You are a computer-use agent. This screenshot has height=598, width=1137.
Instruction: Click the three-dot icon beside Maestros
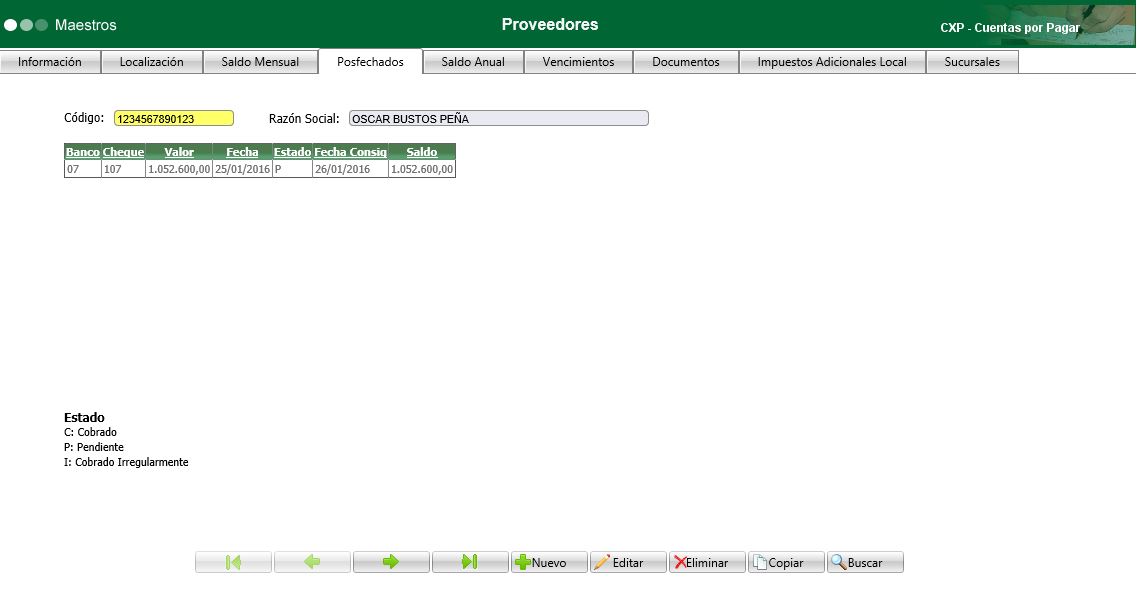pos(26,25)
